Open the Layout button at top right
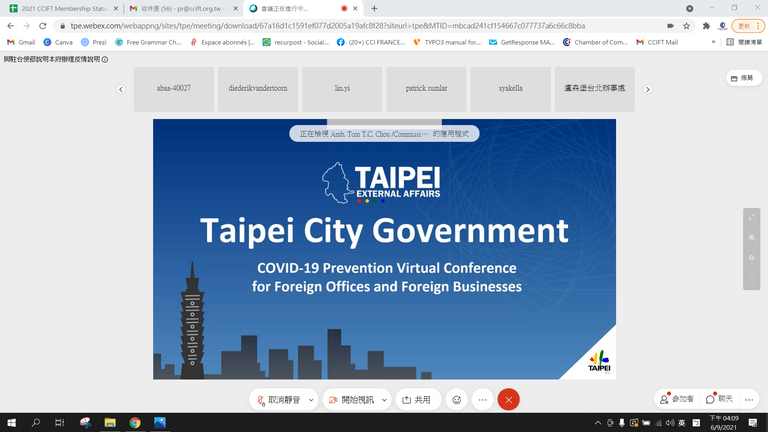768x432 pixels. (741, 78)
